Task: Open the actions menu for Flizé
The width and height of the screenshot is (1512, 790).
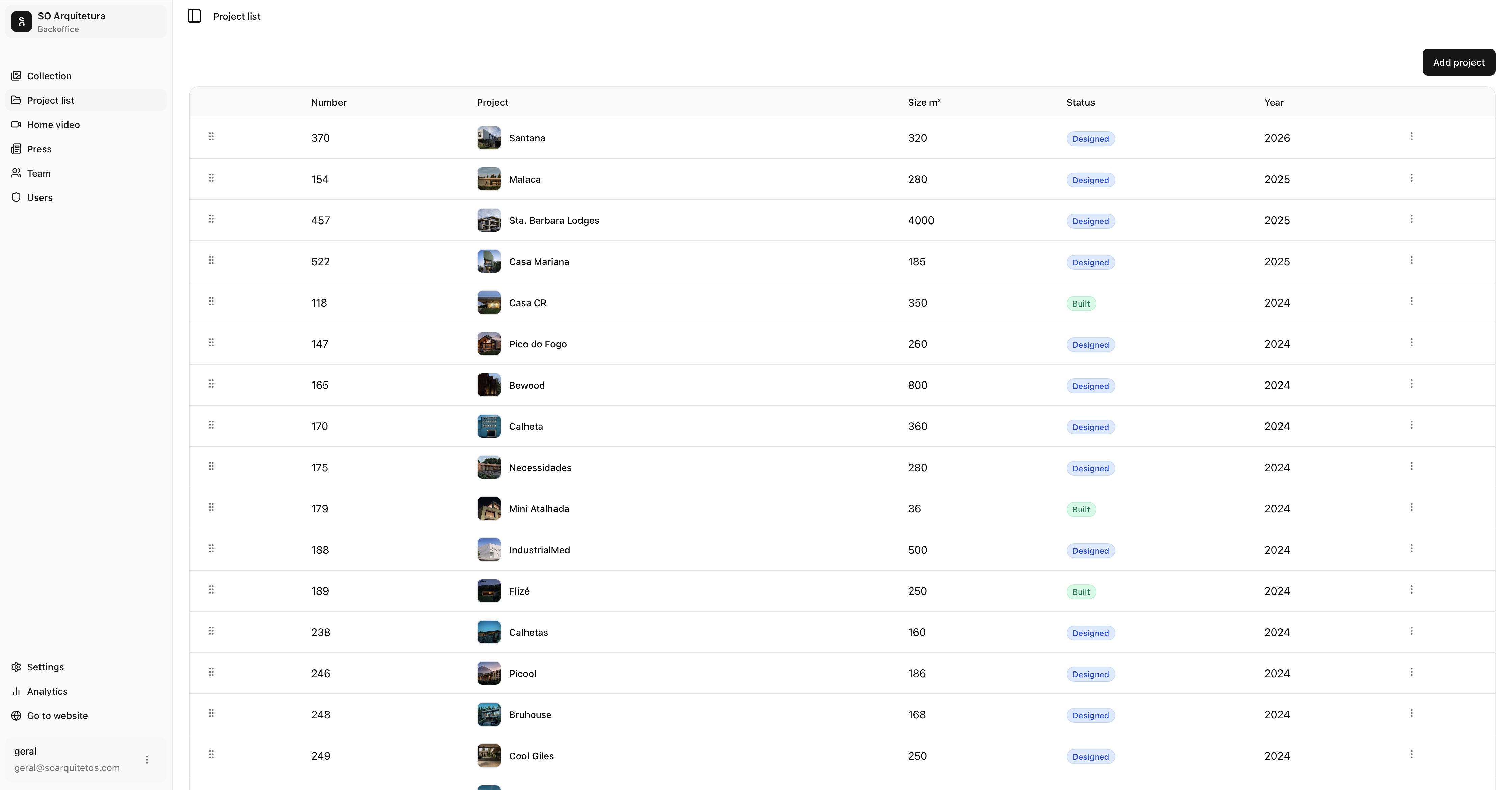Action: point(1412,589)
